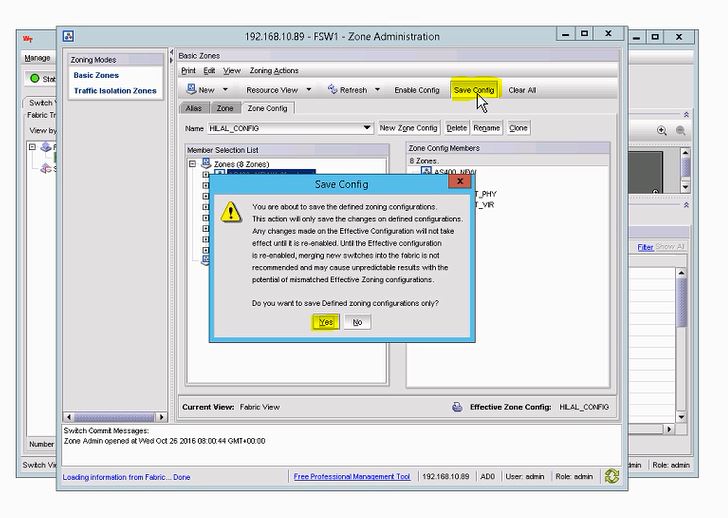Click the Filter link in background window

coord(645,247)
